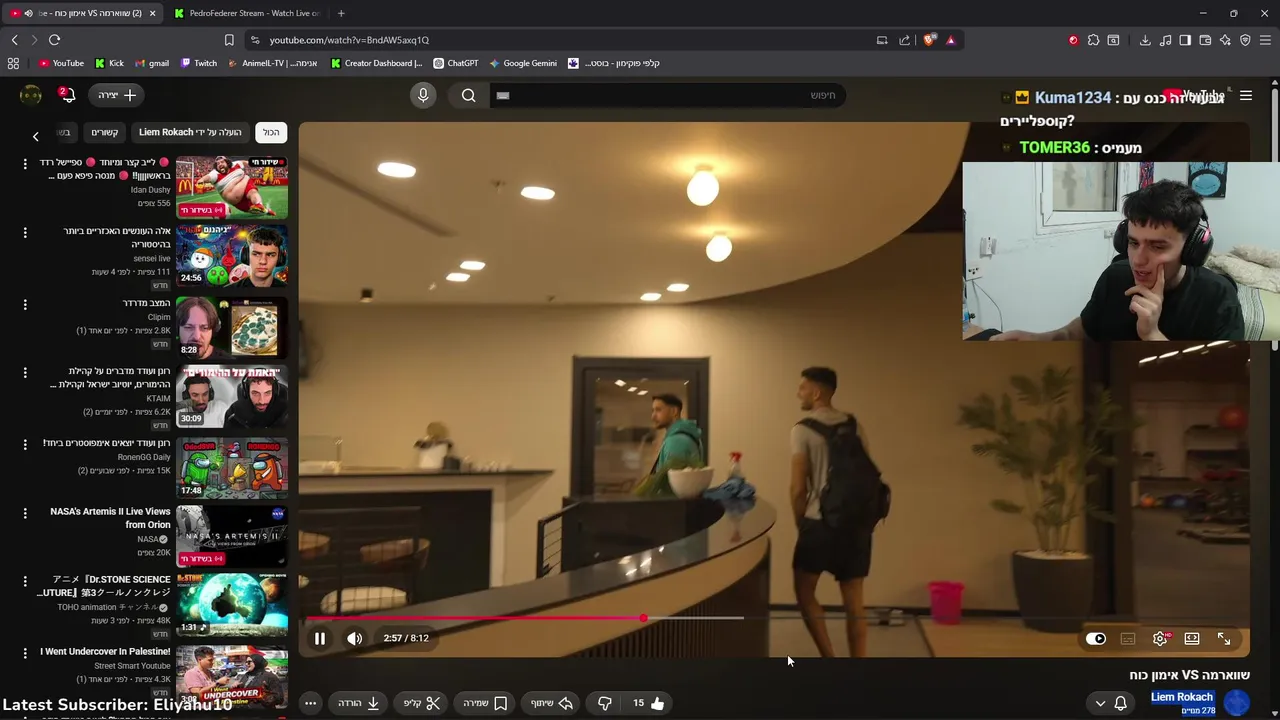Open the YouTube hamburger guide menu
The width and height of the screenshot is (1280, 720).
1246,96
